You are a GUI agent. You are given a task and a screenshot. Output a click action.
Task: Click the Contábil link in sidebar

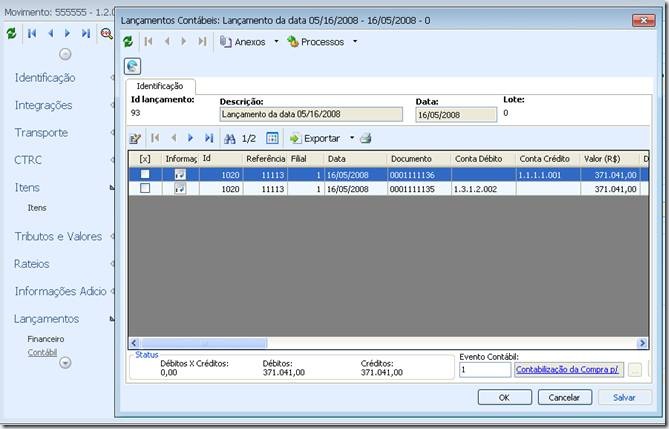click(42, 353)
